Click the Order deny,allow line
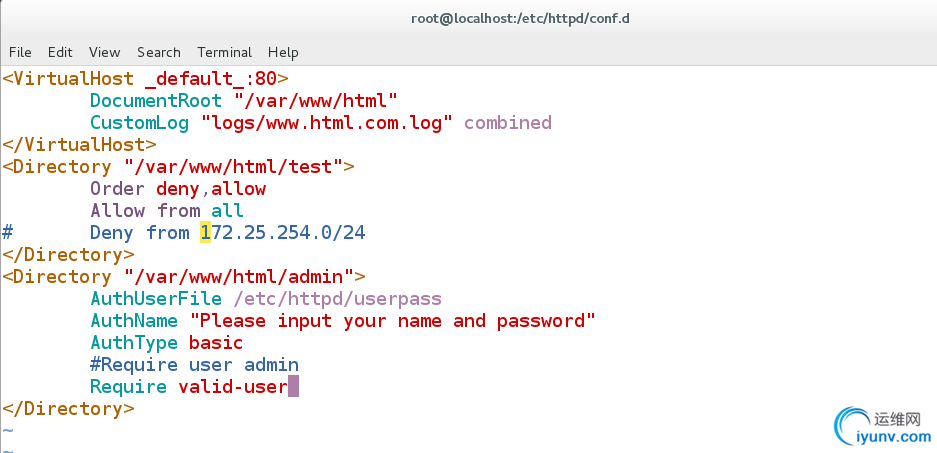This screenshot has width=937, height=453. coord(177,189)
